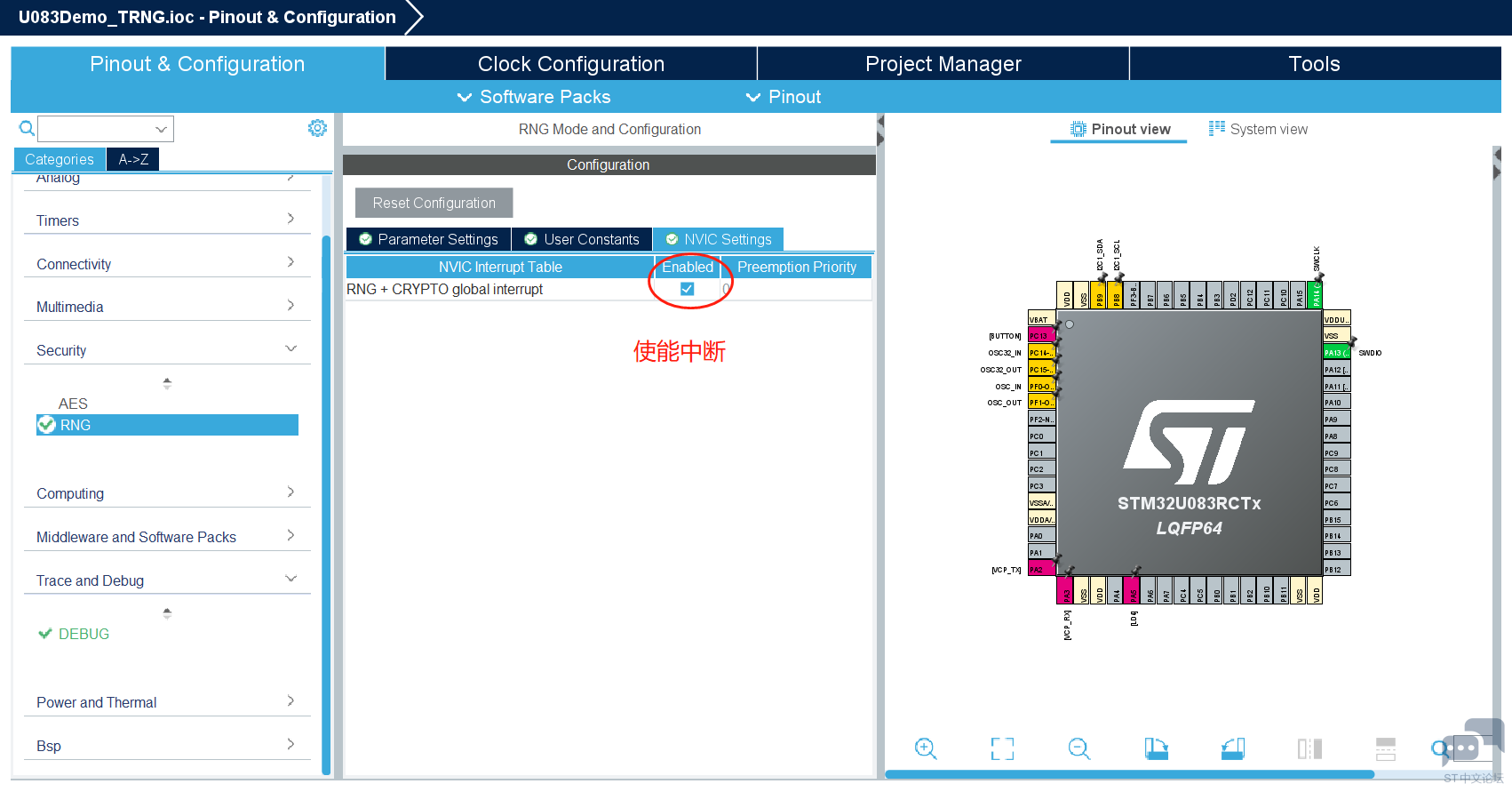Click the Reset Configuration button
The width and height of the screenshot is (1512, 792).
click(434, 203)
